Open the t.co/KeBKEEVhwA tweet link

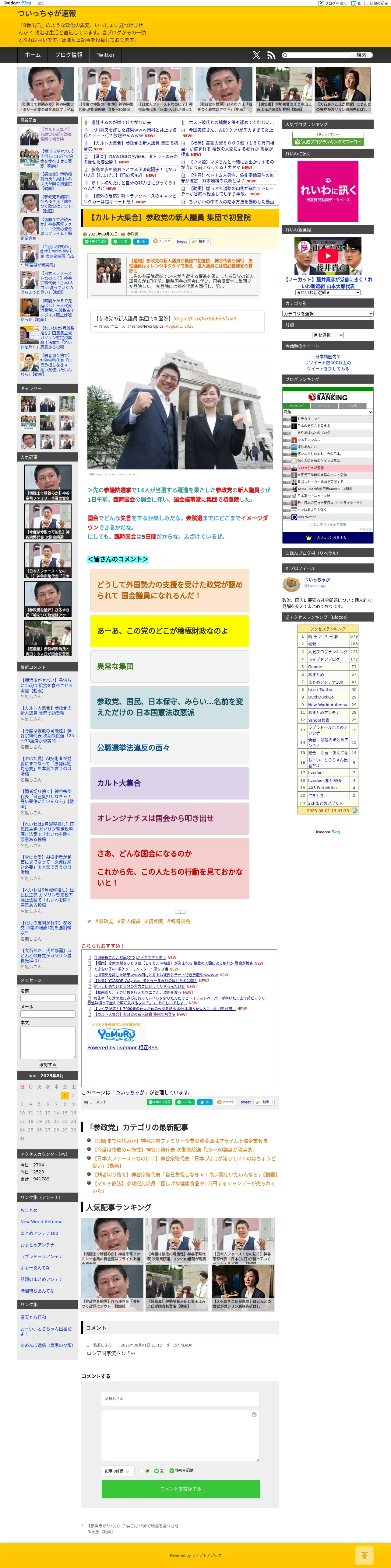point(205,318)
